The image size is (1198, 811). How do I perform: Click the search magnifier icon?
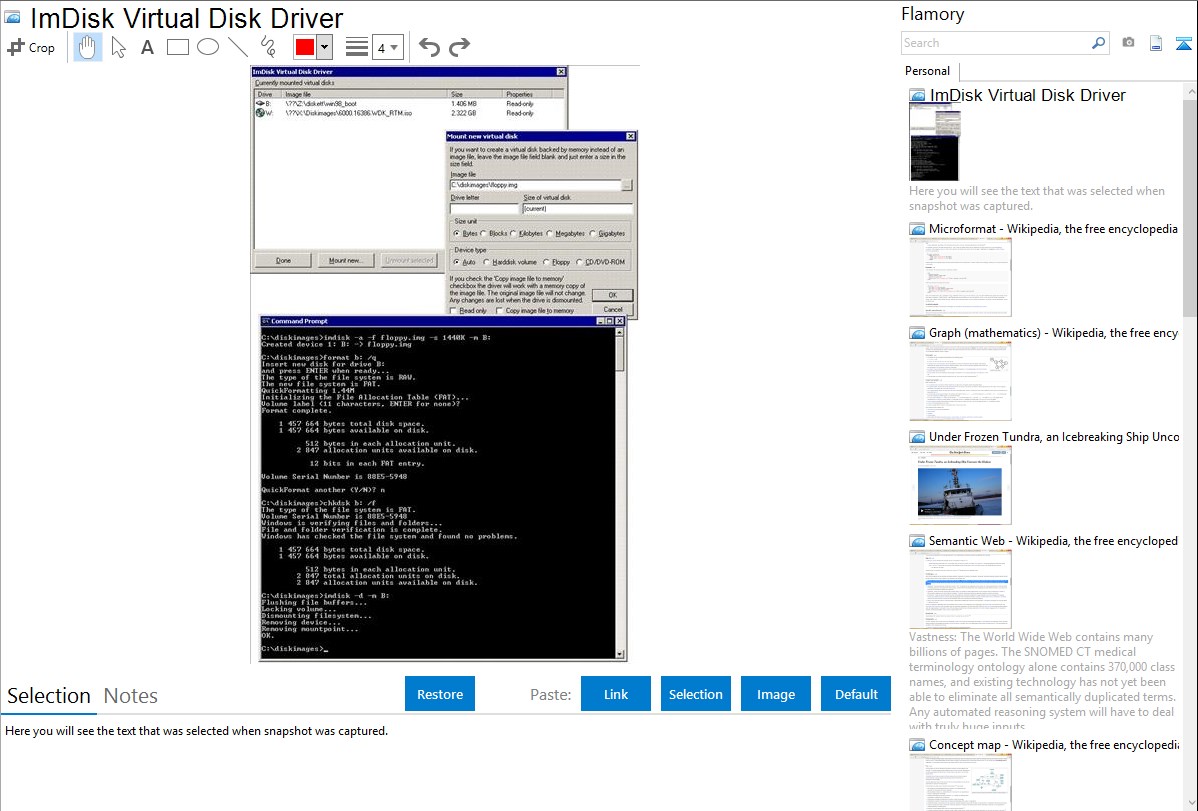pyautogui.click(x=1098, y=43)
